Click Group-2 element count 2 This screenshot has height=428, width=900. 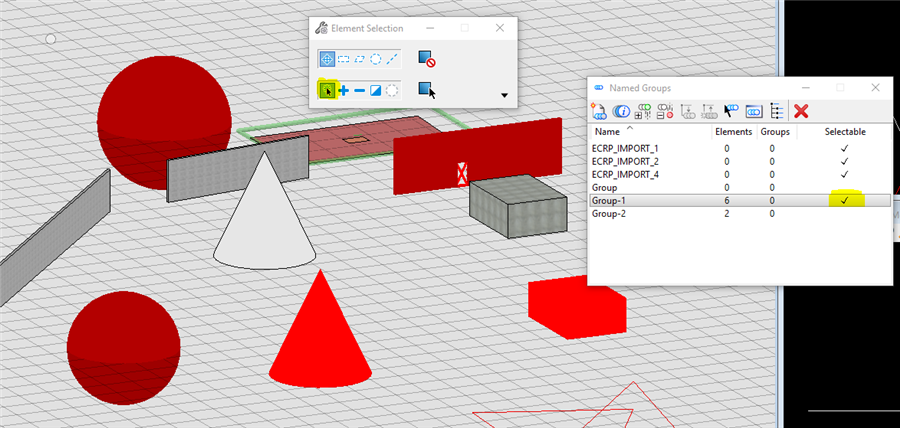[727, 213]
